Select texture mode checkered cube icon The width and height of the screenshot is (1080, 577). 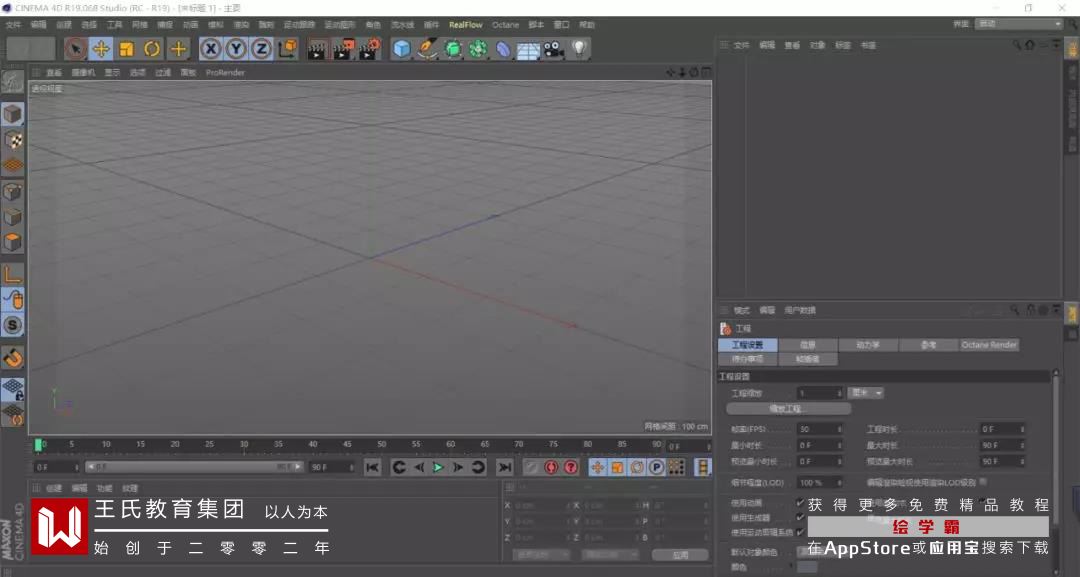12,140
